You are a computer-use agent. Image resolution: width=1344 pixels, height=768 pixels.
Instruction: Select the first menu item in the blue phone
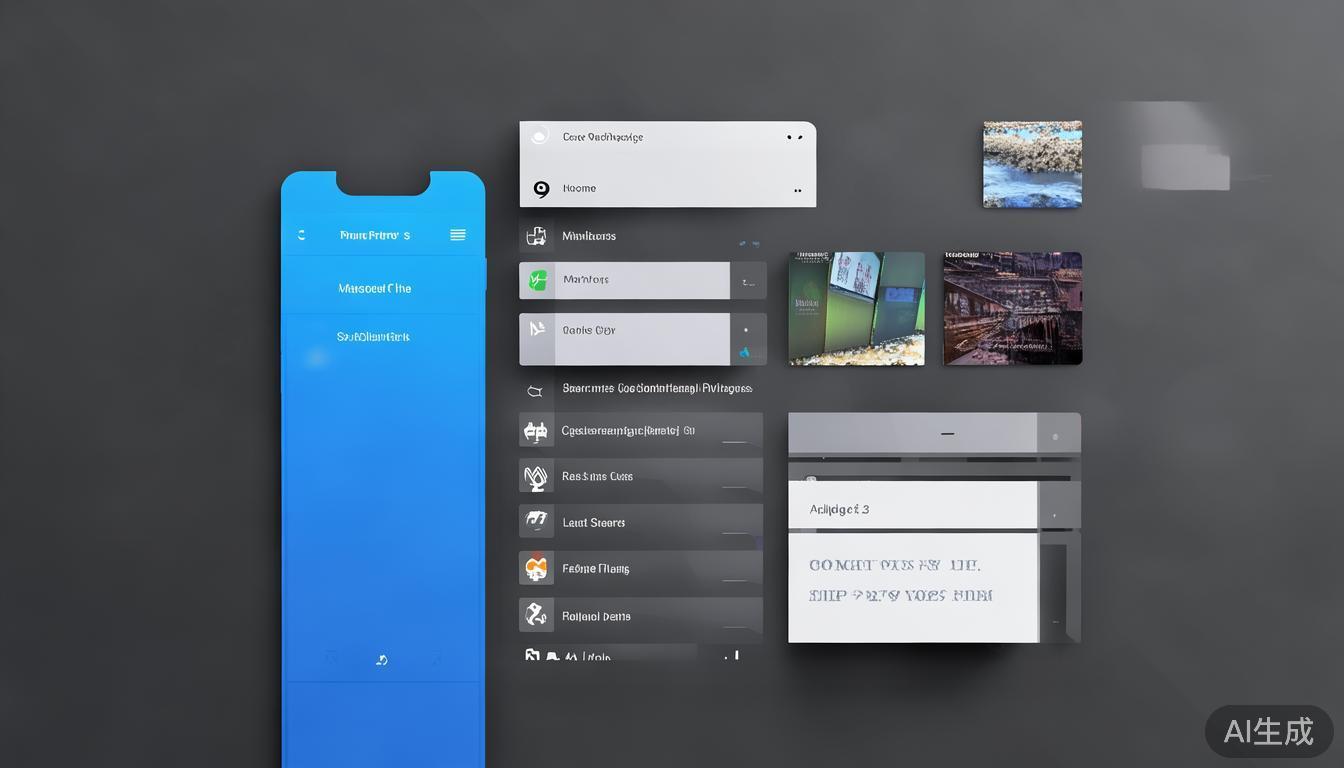[374, 288]
